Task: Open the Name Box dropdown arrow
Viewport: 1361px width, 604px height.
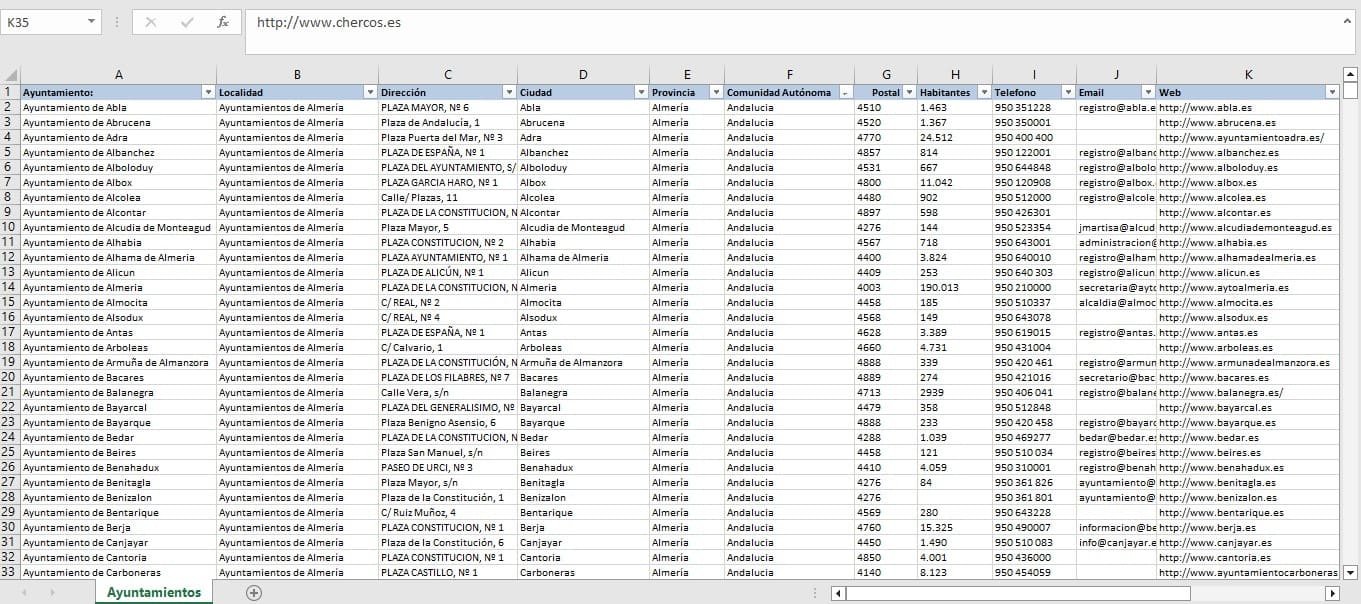Action: (x=91, y=22)
